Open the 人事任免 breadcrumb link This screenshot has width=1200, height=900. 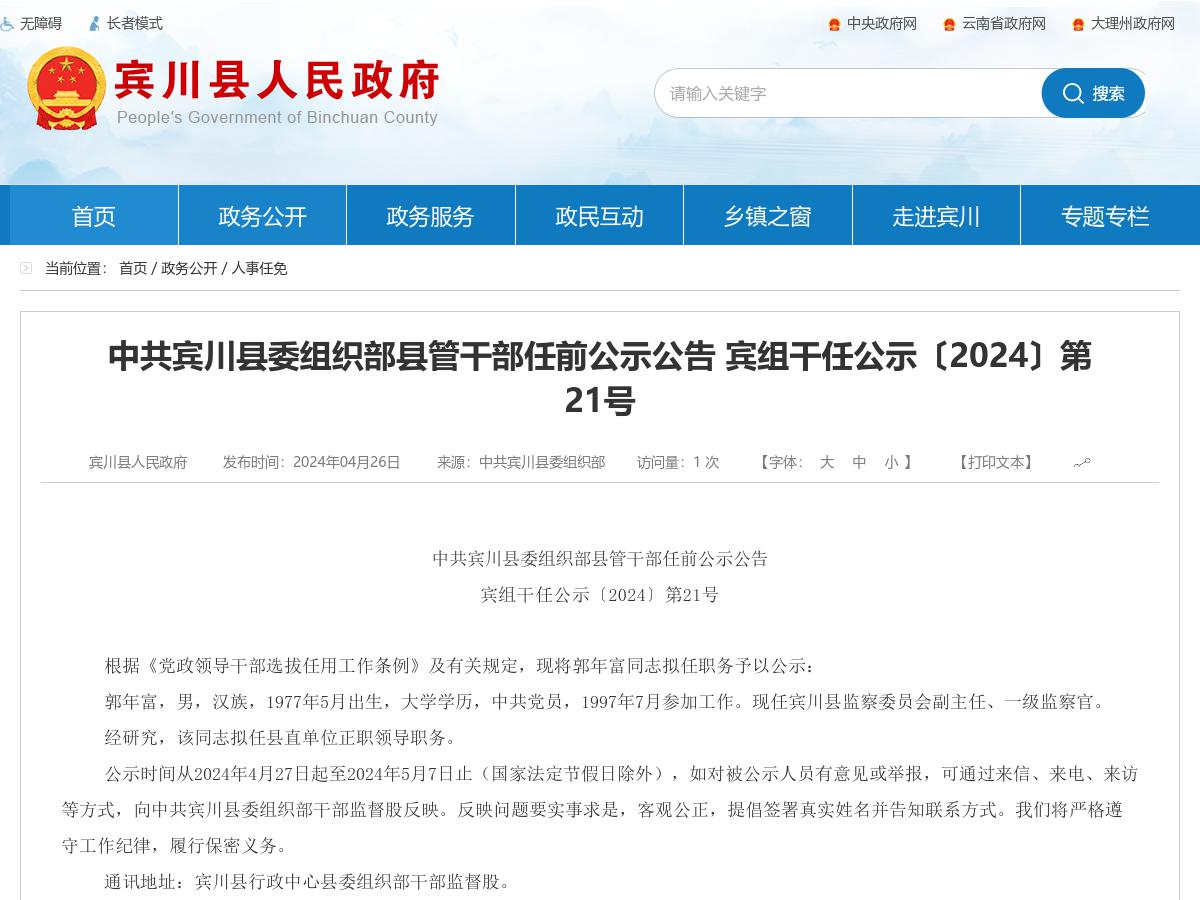(260, 268)
